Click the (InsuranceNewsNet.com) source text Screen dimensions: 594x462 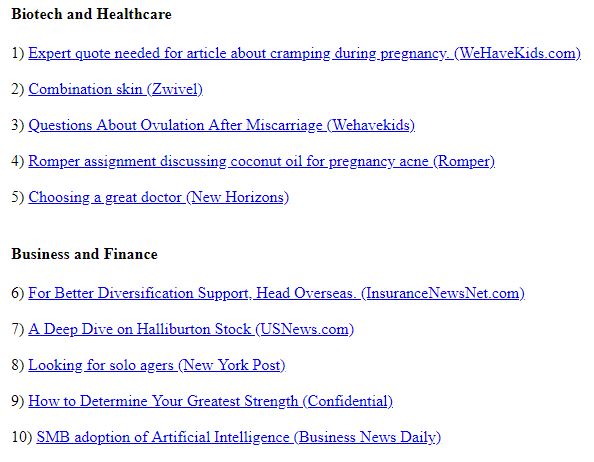[443, 293]
